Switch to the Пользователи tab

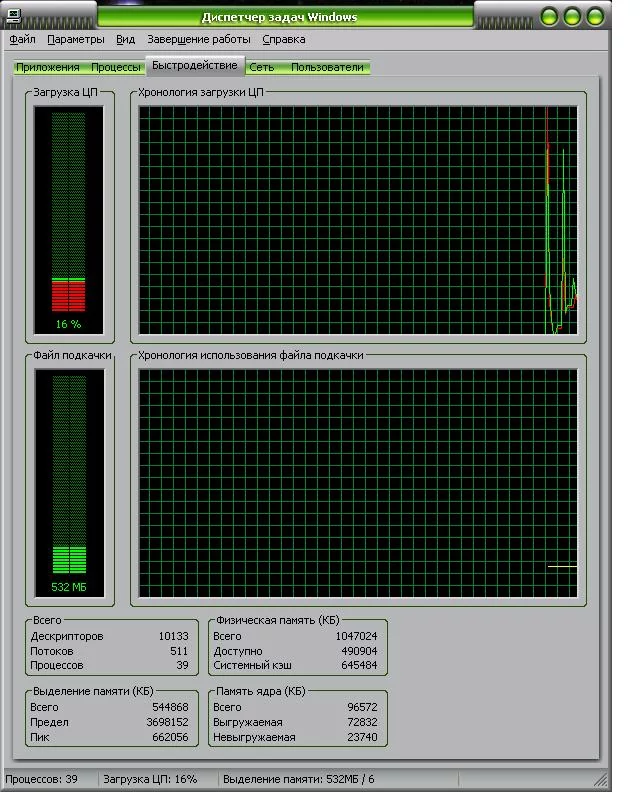(327, 67)
